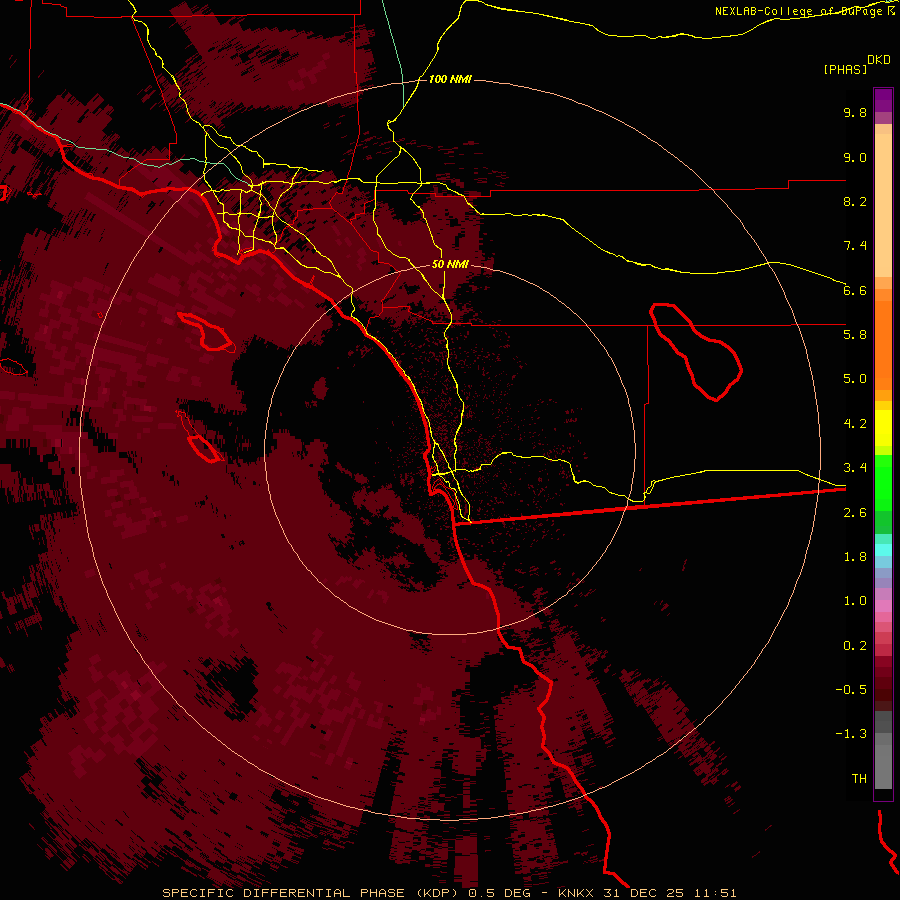Click the purple segment at top of color bar
Screen dimensions: 900x900
pyautogui.click(x=883, y=100)
